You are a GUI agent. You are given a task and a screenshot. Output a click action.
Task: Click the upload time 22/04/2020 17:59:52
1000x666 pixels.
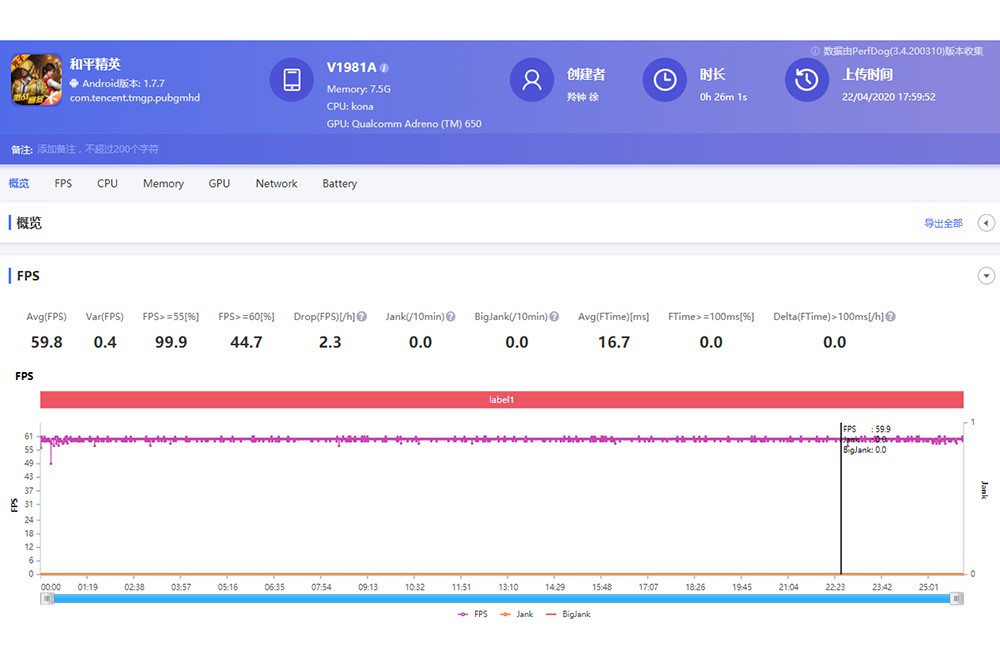888,97
